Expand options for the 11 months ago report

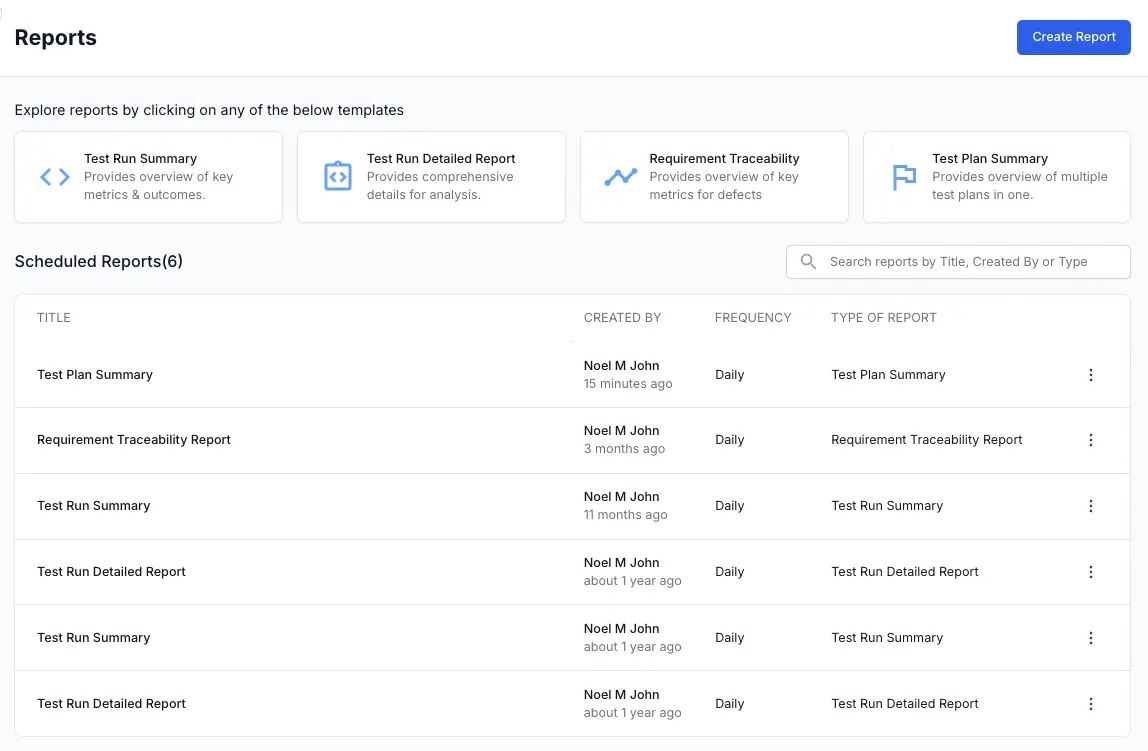click(1090, 506)
